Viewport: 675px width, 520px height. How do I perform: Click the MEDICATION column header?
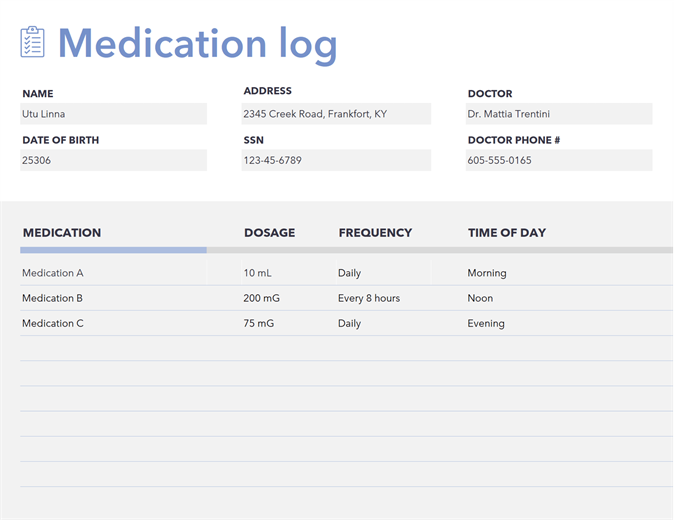[x=62, y=233]
